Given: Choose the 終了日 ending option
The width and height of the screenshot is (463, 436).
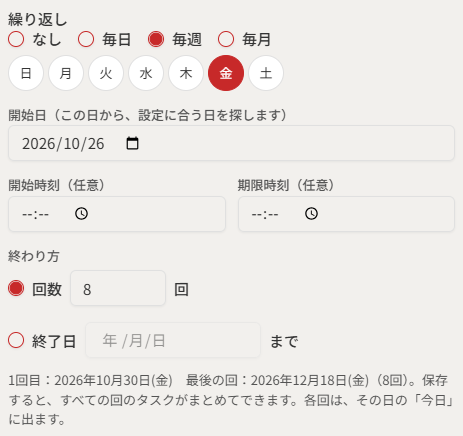Looking at the screenshot, I should [x=16, y=340].
